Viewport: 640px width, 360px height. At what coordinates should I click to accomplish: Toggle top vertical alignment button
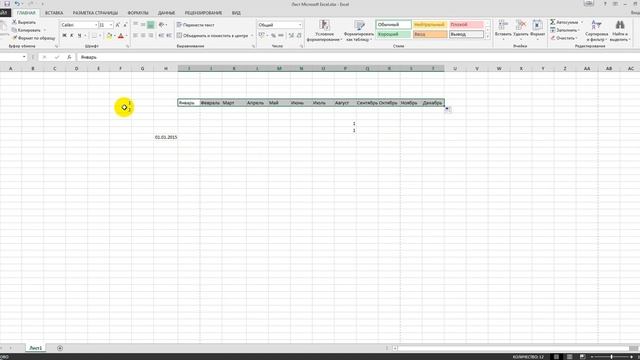136,25
